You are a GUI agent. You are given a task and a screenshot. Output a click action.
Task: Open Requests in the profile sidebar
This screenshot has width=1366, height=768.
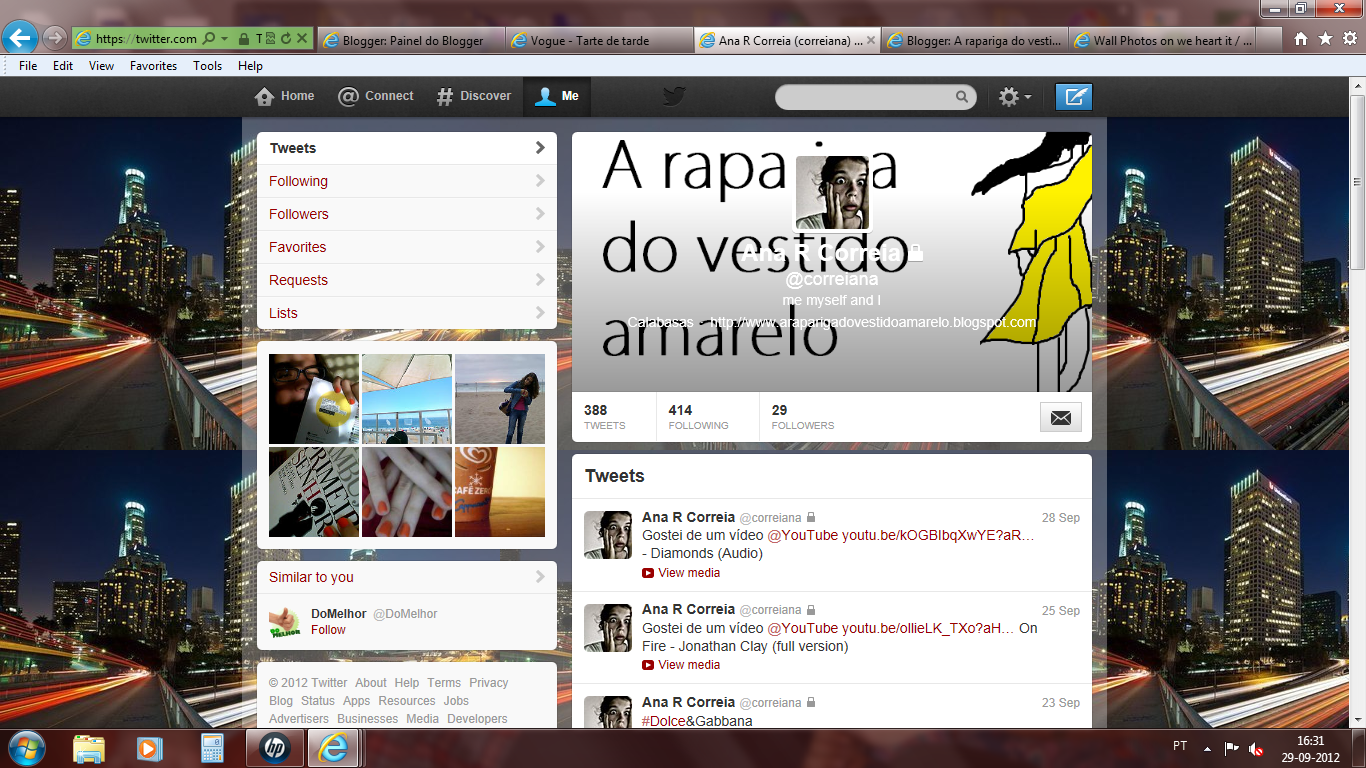[x=407, y=280]
